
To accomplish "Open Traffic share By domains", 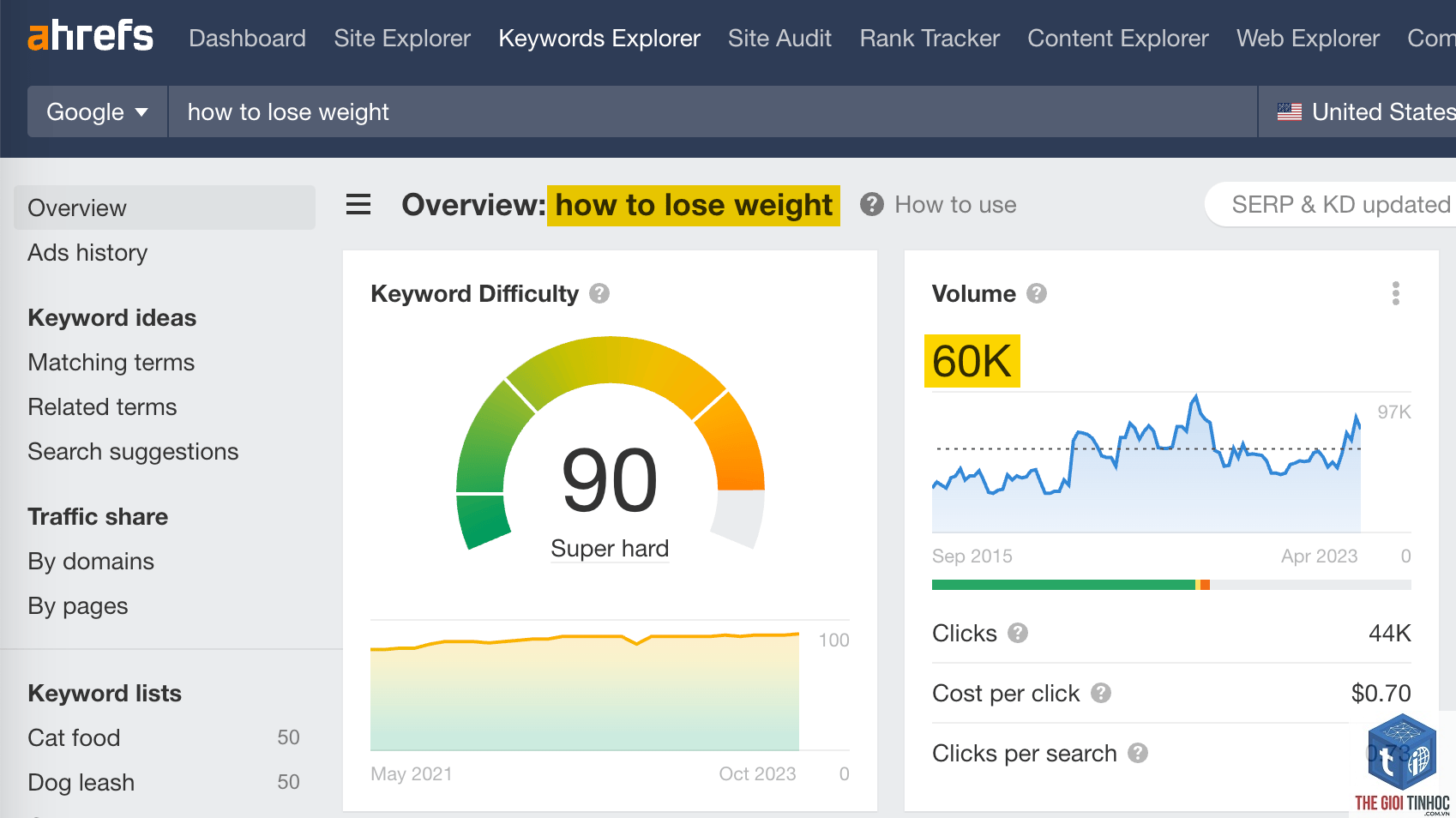I will [x=91, y=561].
